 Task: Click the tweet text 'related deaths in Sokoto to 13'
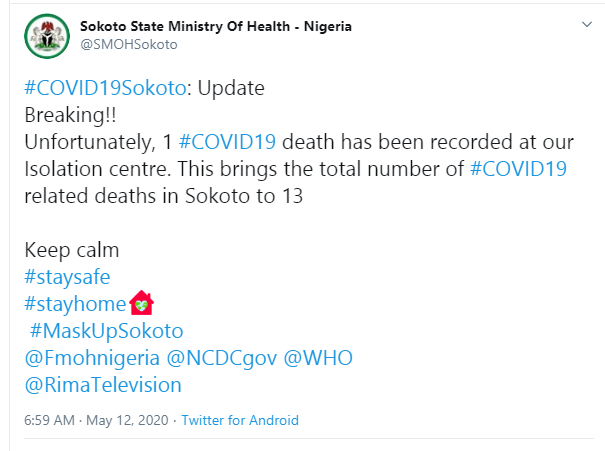(x=164, y=196)
